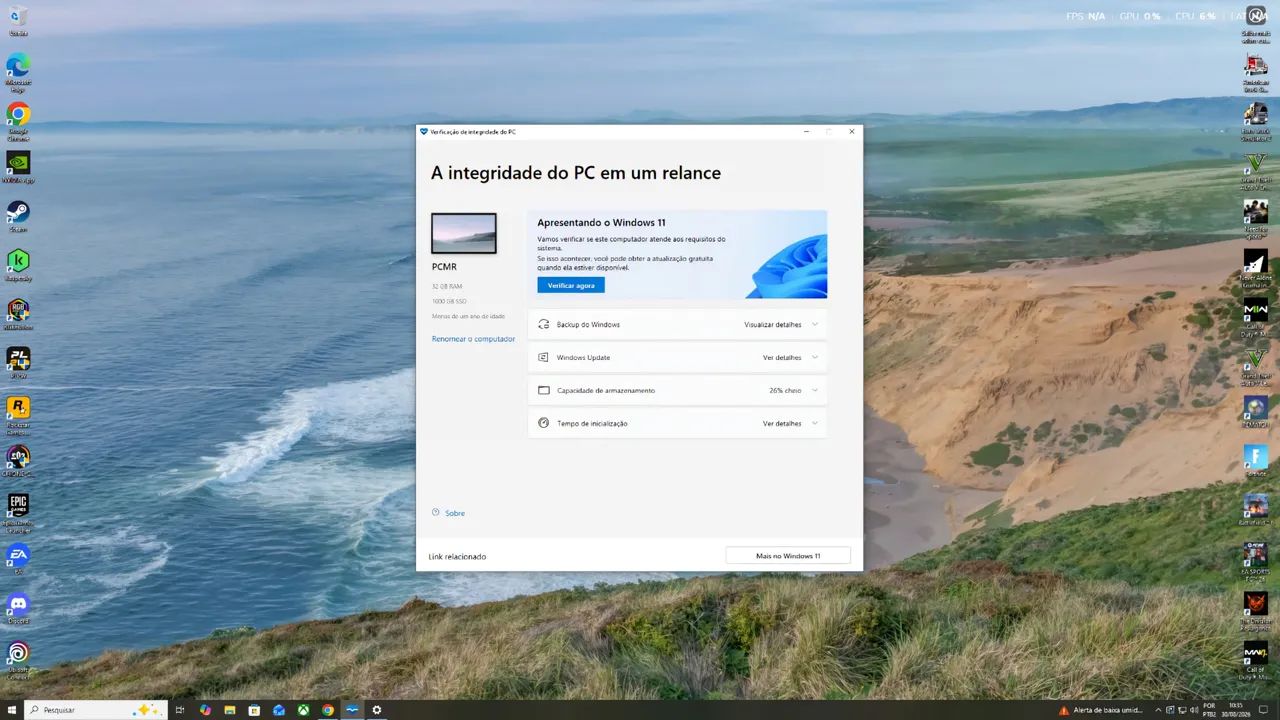Viewport: 1280px width, 720px height.
Task: Open Settings gear in the taskbar
Action: click(377, 709)
